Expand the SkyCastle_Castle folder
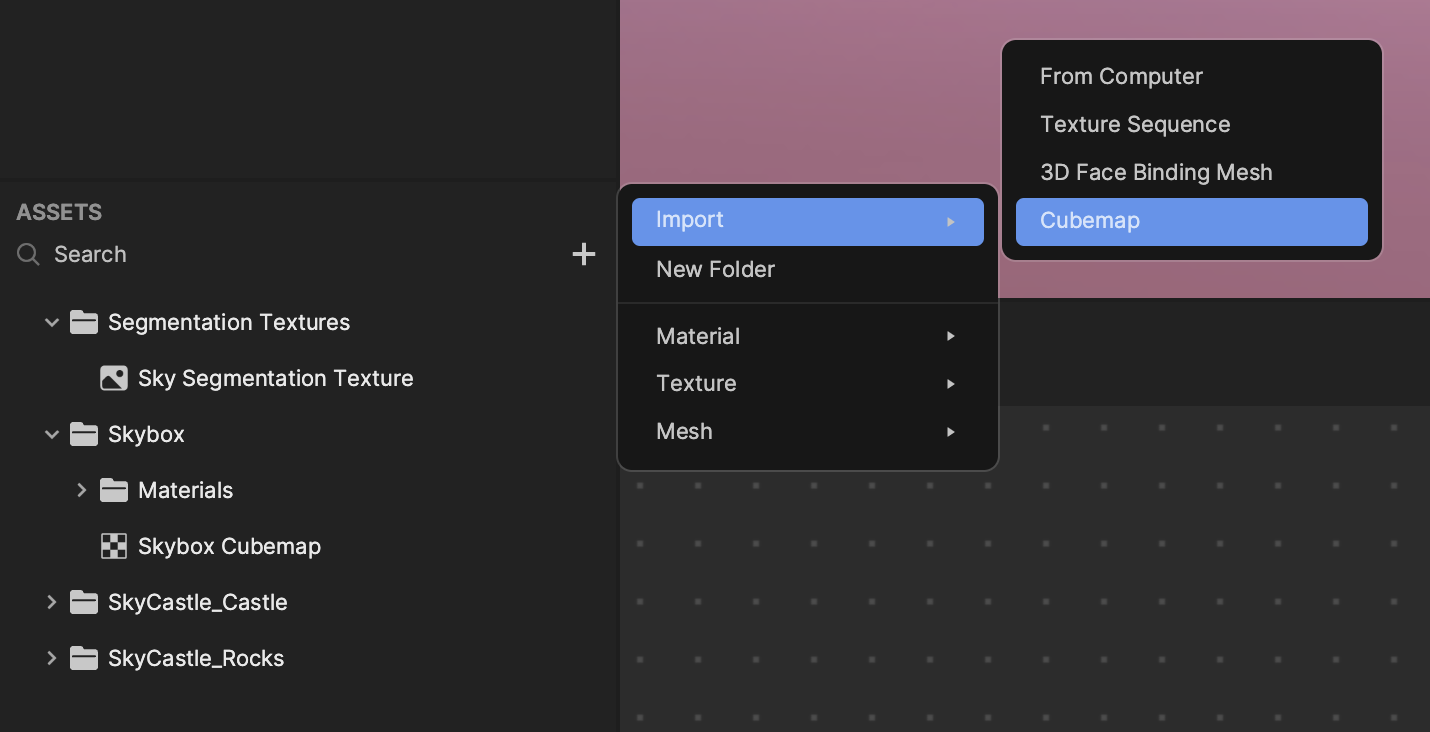The image size is (1430, 732). pyautogui.click(x=52, y=602)
